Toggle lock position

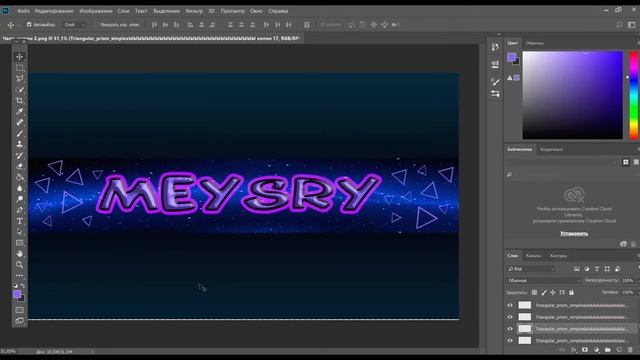[x=553, y=293]
